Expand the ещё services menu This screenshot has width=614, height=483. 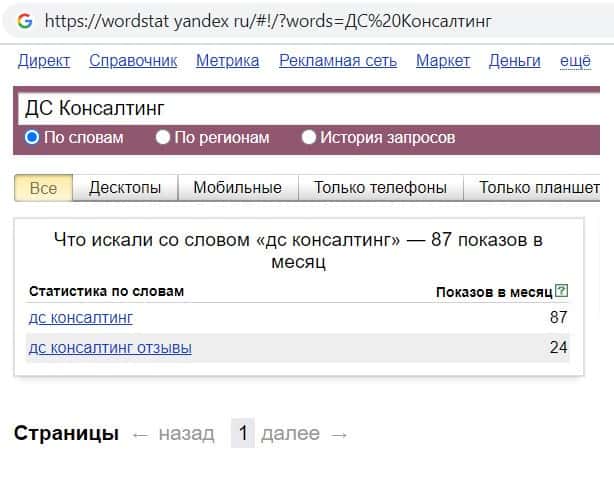575,61
